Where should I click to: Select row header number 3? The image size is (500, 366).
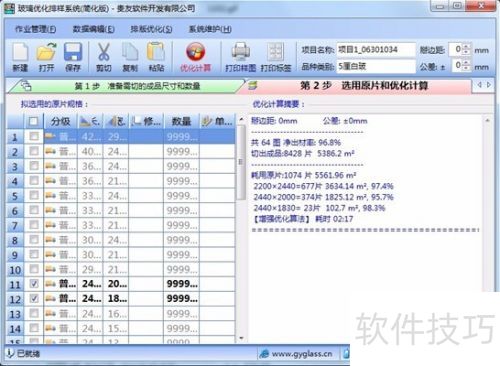[15, 166]
